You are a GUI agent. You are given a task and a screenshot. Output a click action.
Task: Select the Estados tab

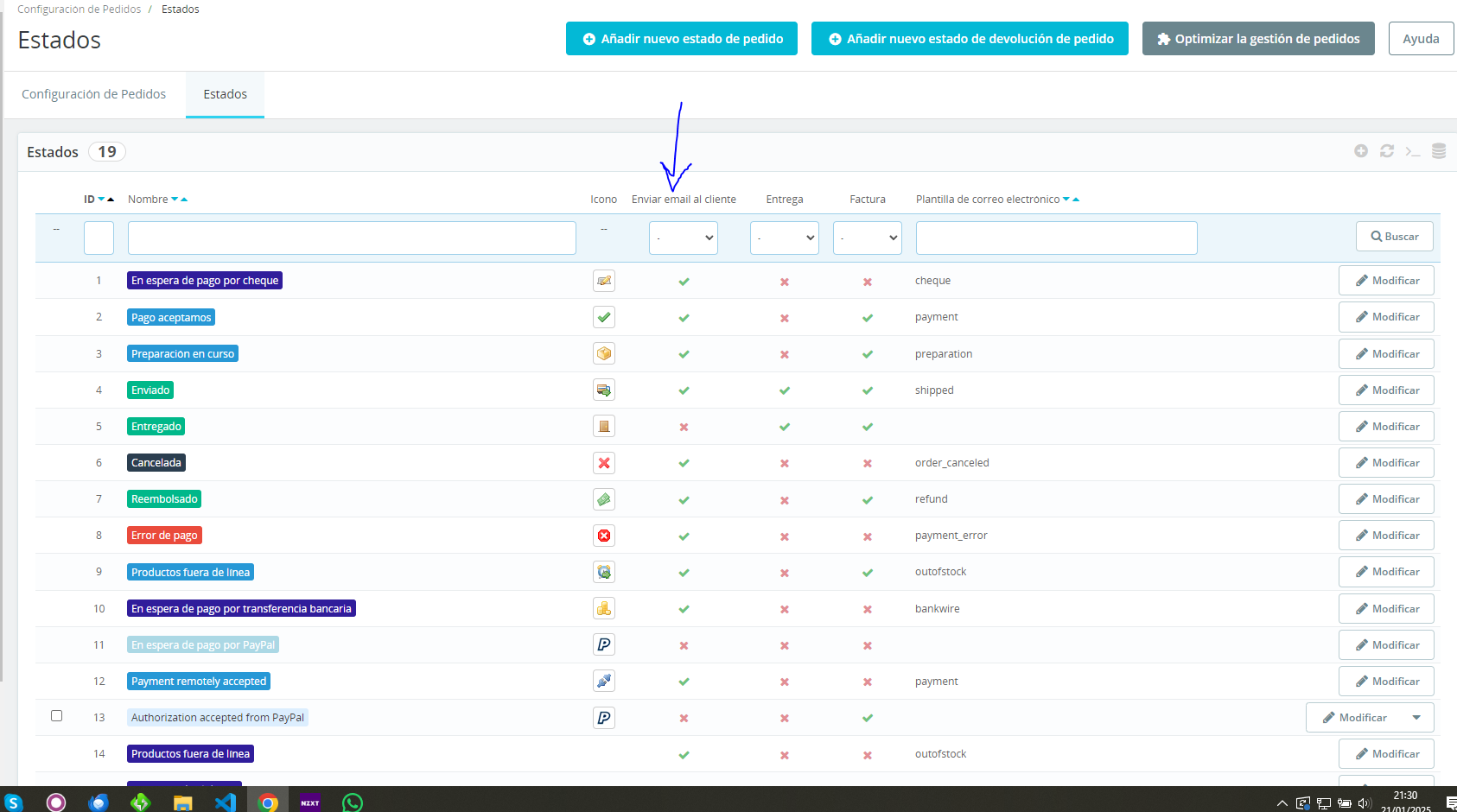pyautogui.click(x=226, y=94)
